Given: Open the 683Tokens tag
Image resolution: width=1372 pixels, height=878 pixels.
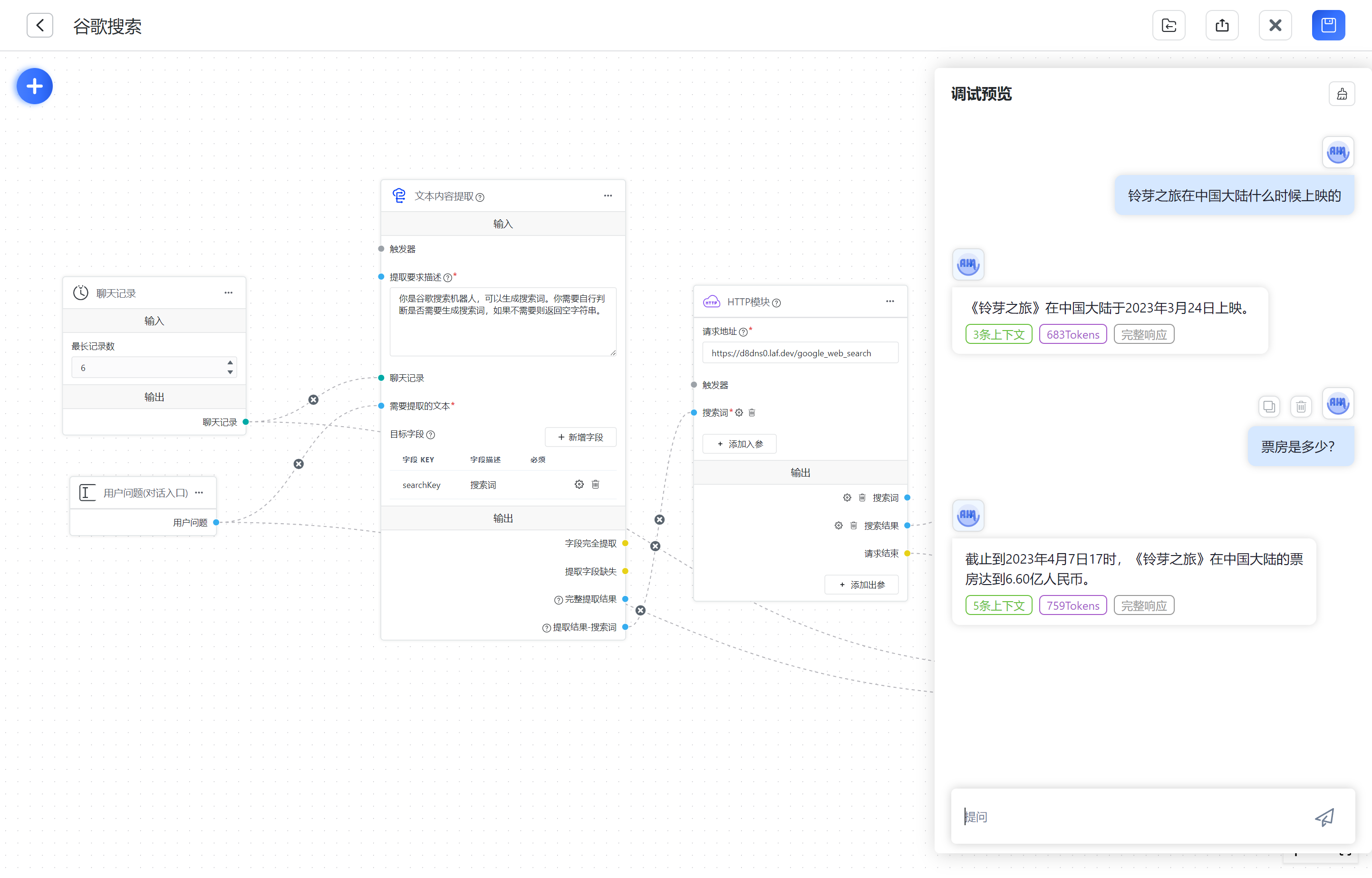Looking at the screenshot, I should point(1072,334).
